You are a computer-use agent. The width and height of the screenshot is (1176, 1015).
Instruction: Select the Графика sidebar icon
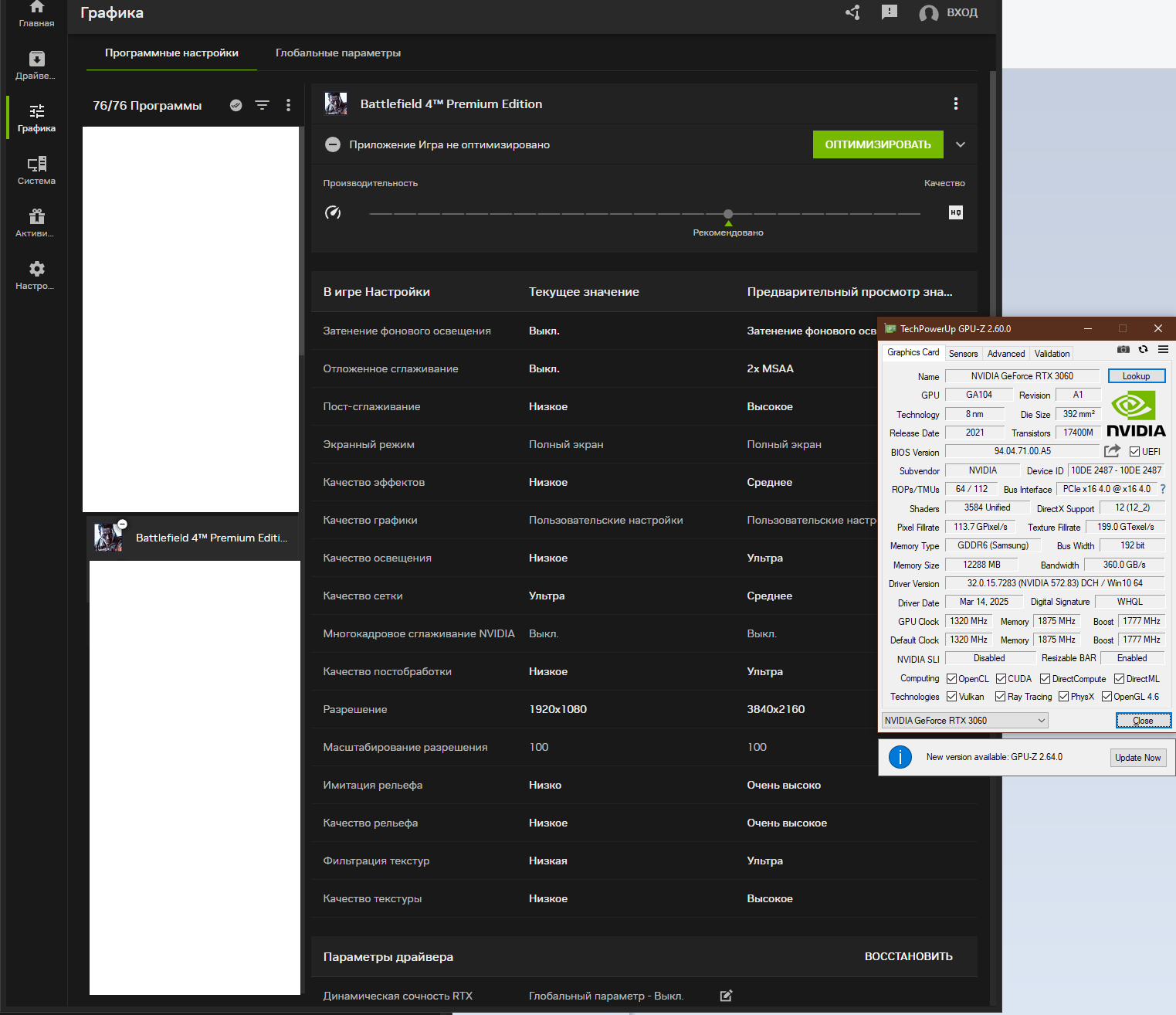click(36, 111)
